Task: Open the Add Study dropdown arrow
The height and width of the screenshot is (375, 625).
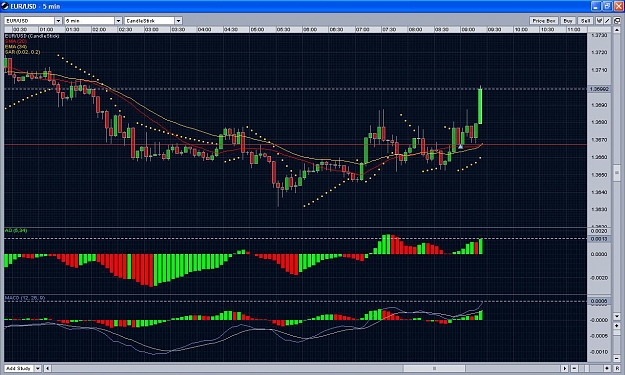Action: click(38, 368)
